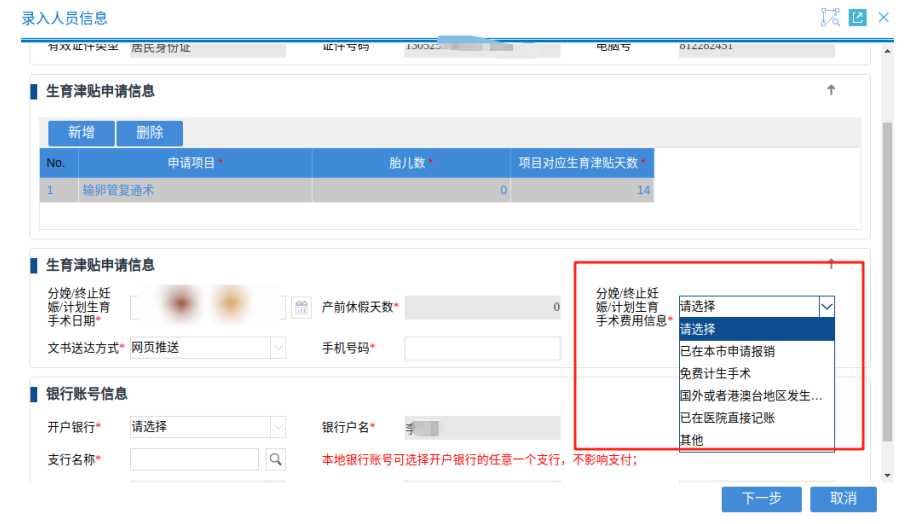Screen dimensions: 913x524
Task: Select 其他 in the fee info list
Action: point(692,440)
